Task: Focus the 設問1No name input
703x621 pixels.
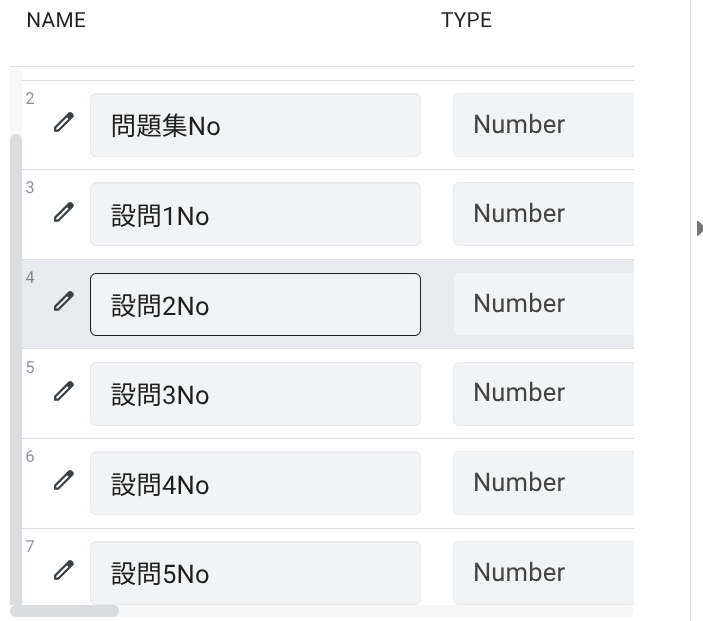Action: (x=255, y=214)
